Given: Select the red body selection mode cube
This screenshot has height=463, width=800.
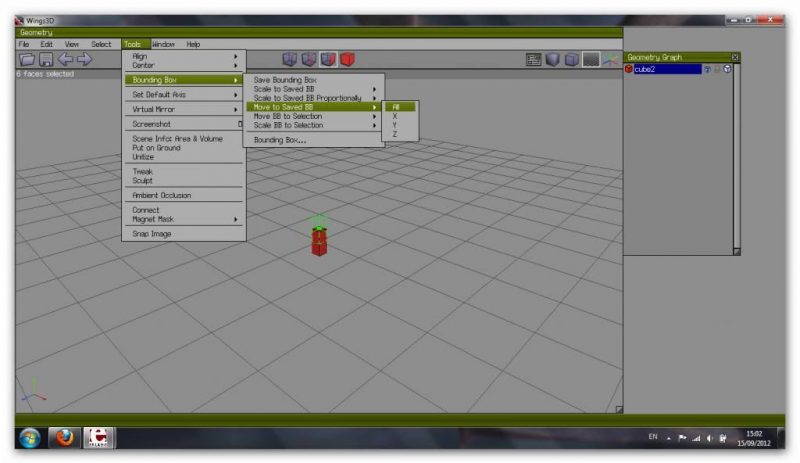Looking at the screenshot, I should 347,60.
